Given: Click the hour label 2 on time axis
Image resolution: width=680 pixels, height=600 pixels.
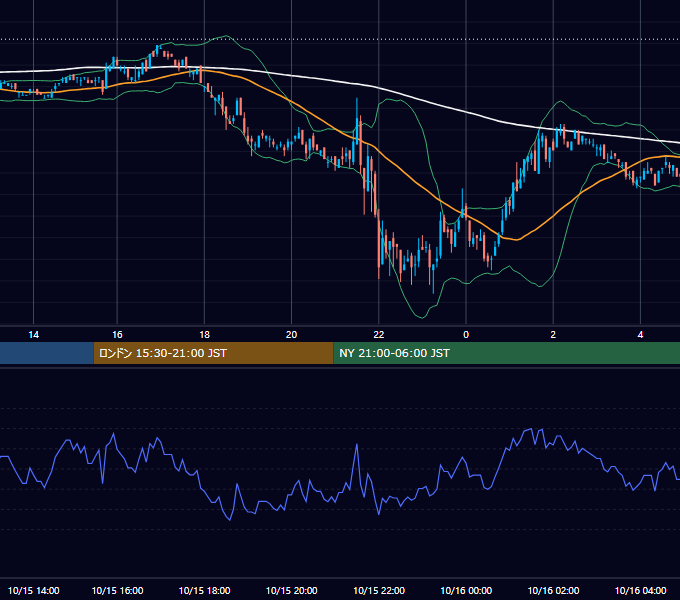Looking at the screenshot, I should [x=553, y=335].
